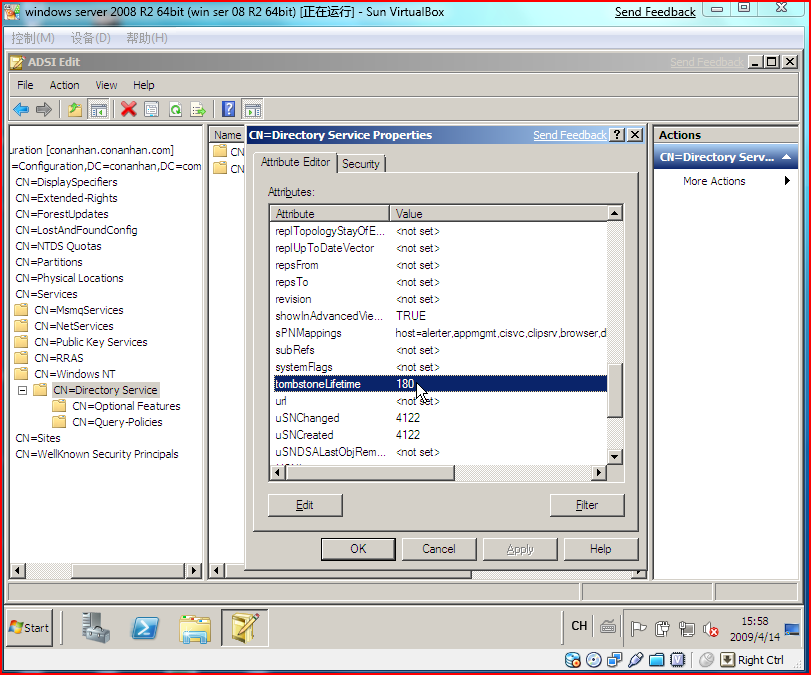Click the Value column header
811x675 pixels.
pyautogui.click(x=499, y=214)
